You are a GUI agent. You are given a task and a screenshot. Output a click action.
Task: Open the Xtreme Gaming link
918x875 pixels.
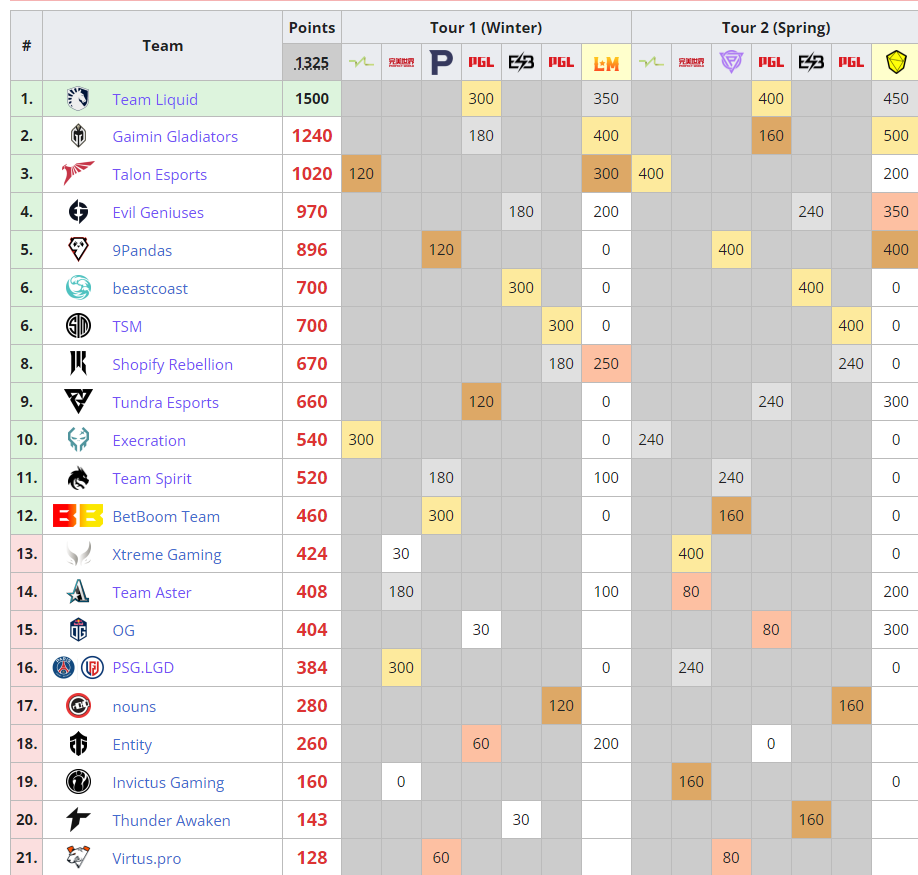(x=167, y=555)
